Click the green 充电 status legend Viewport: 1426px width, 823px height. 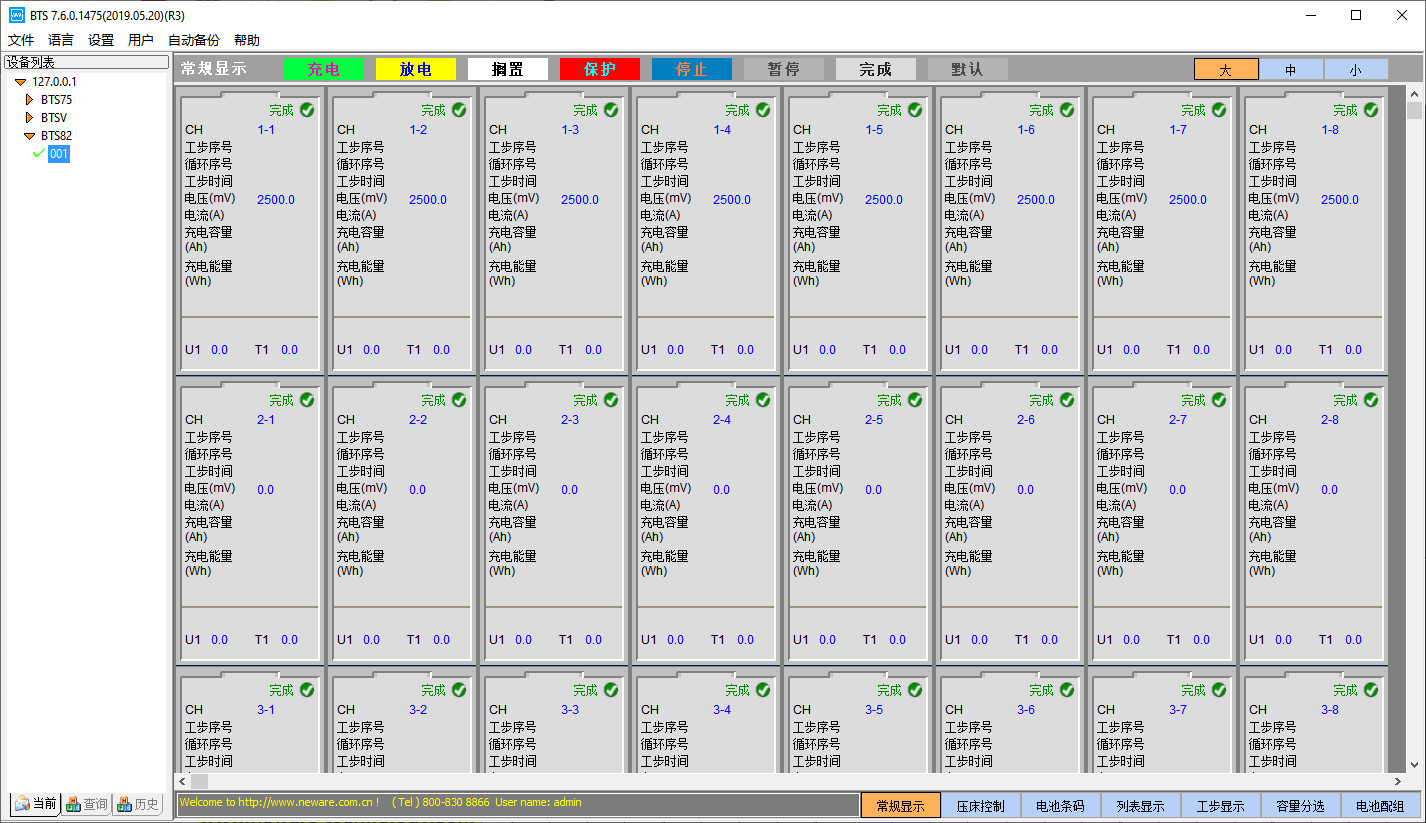coord(324,69)
